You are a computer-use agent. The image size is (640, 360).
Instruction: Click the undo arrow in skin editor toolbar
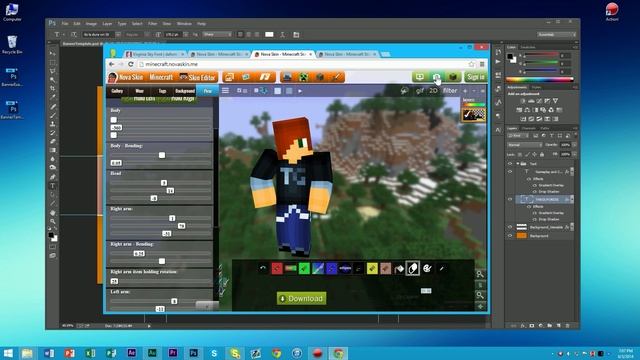pos(263,268)
